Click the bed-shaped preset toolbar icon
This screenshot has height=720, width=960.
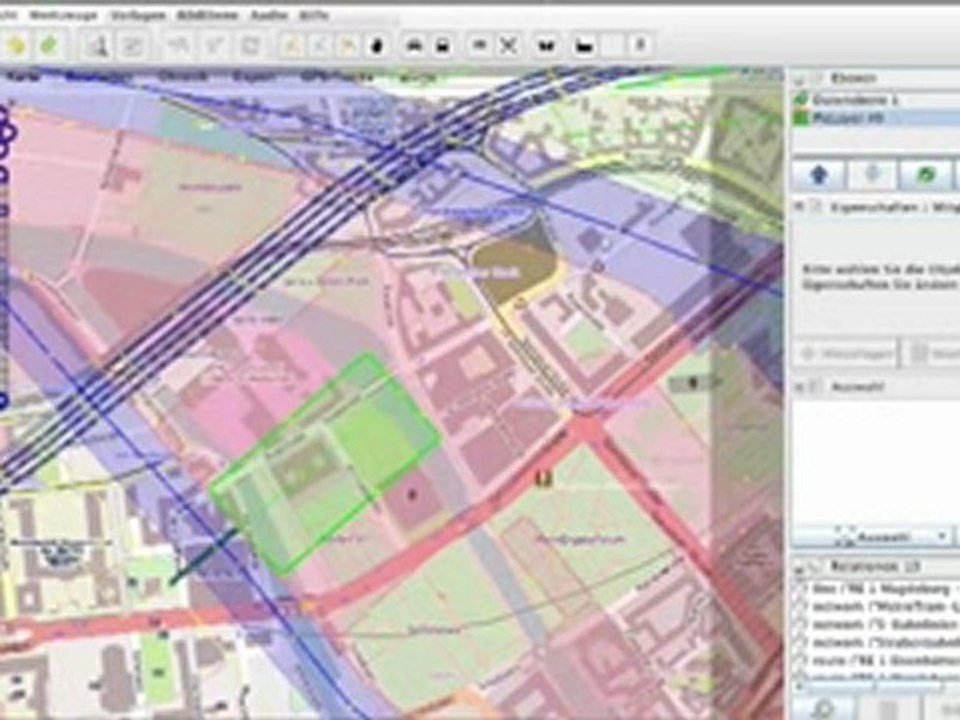[583, 45]
